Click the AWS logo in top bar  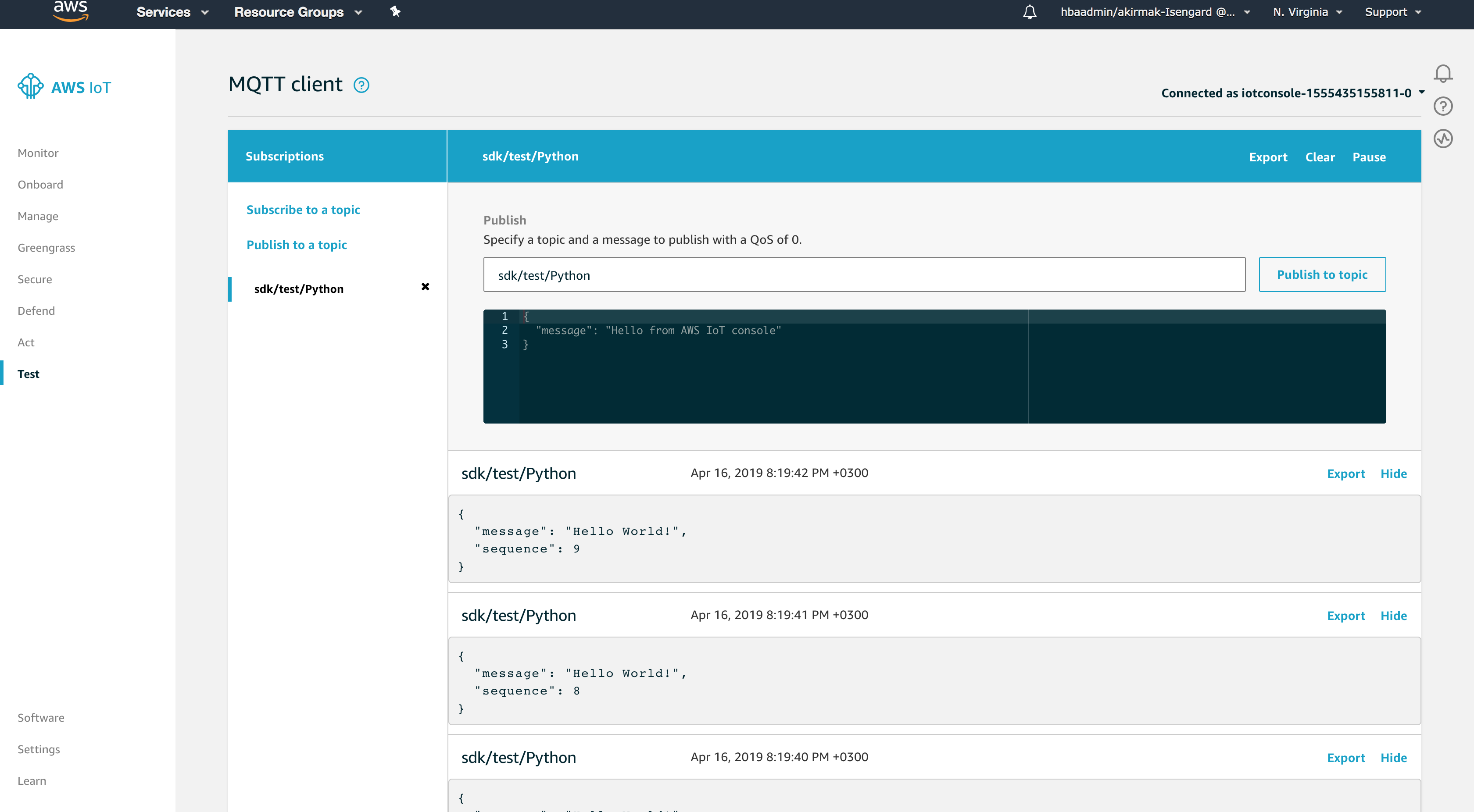[70, 11]
